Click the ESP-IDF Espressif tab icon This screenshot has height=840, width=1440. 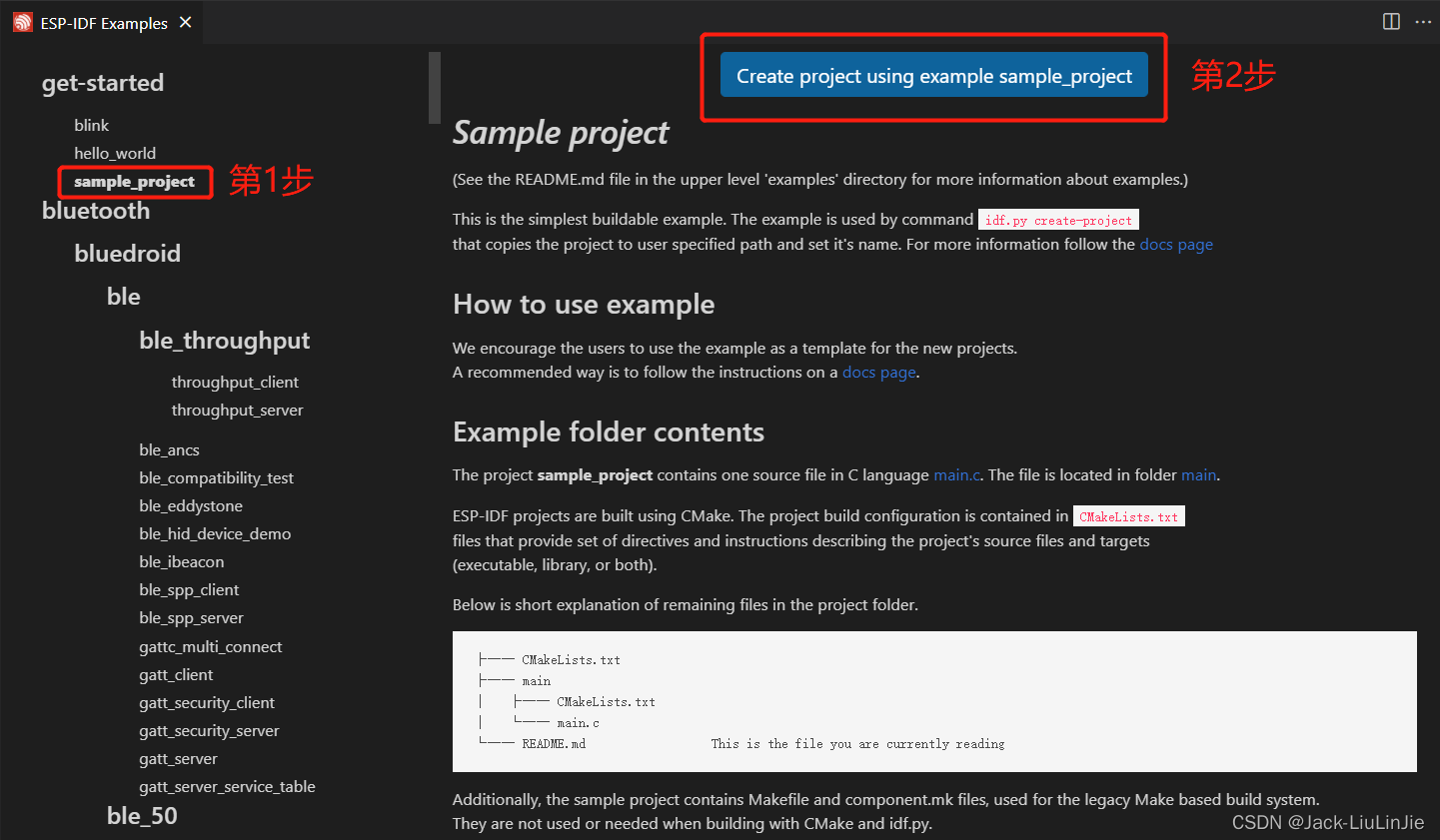point(23,22)
